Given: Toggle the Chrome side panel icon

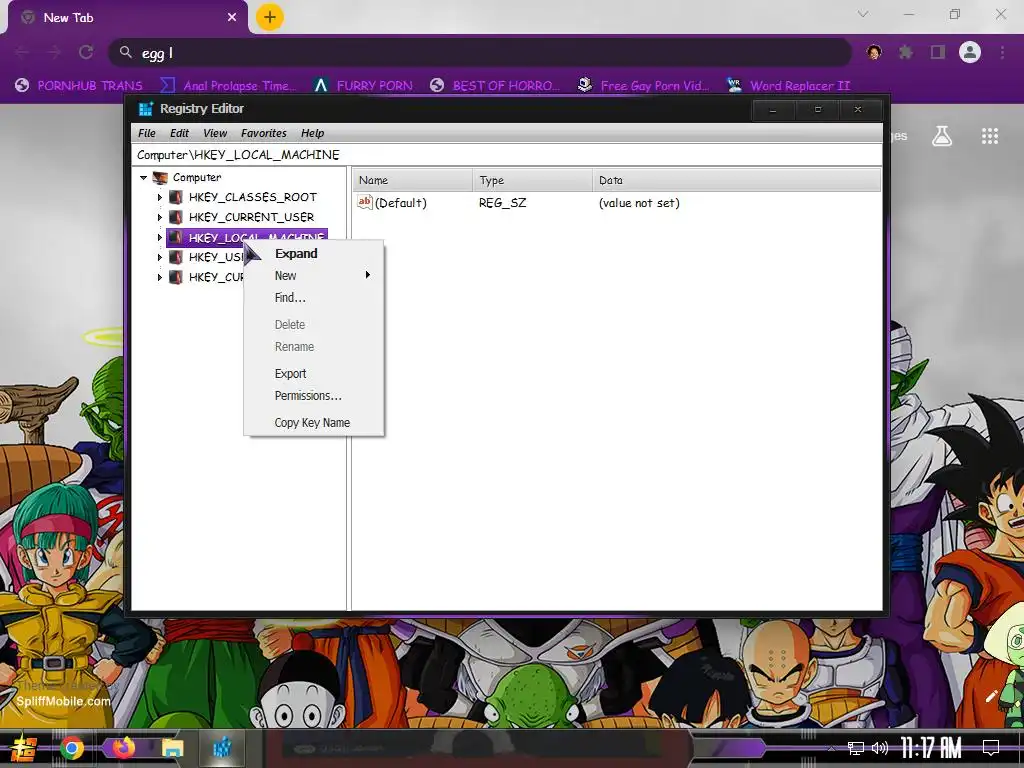Looking at the screenshot, I should 938,52.
